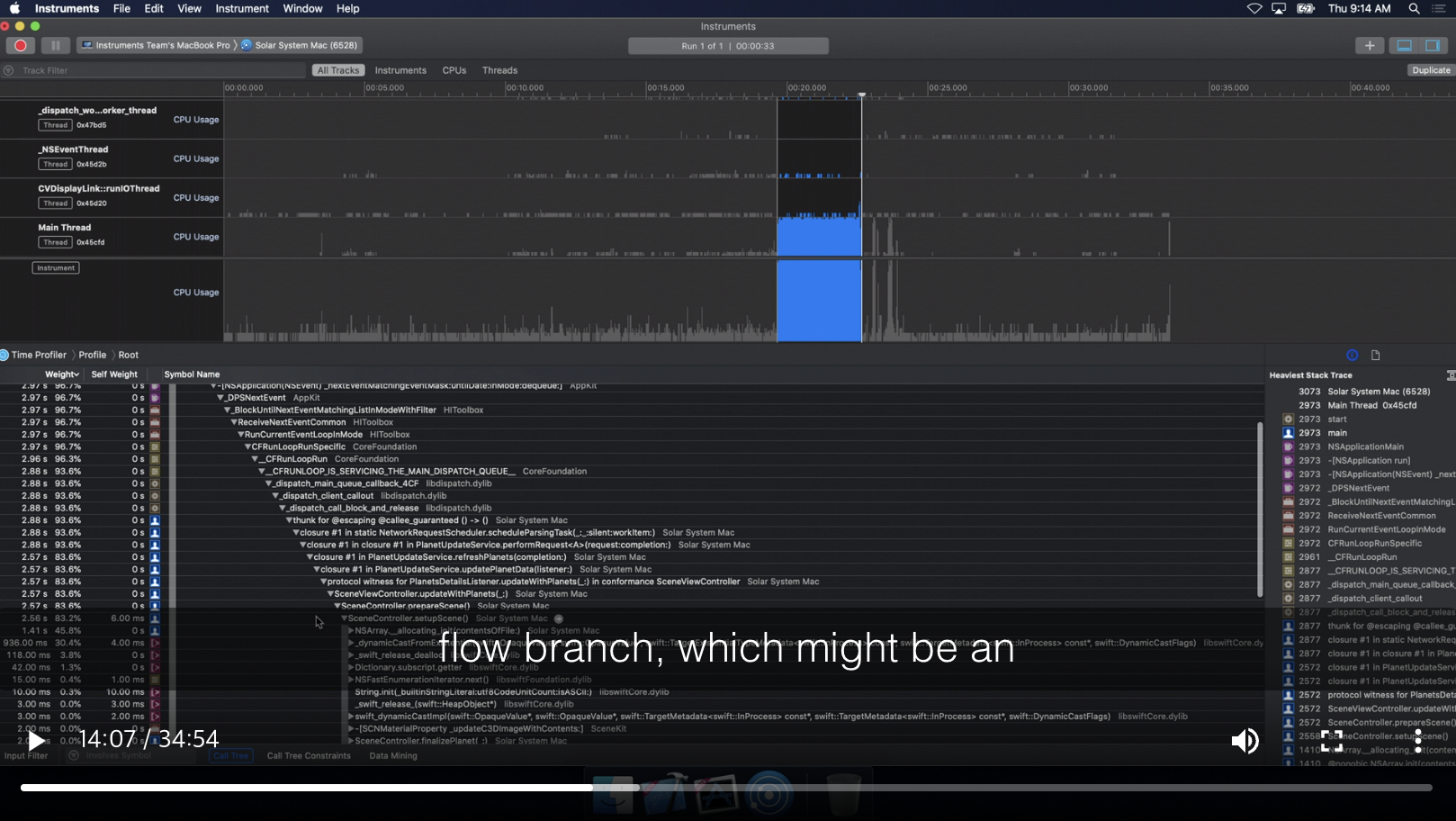Click the timeline playhead marker

coord(861,95)
